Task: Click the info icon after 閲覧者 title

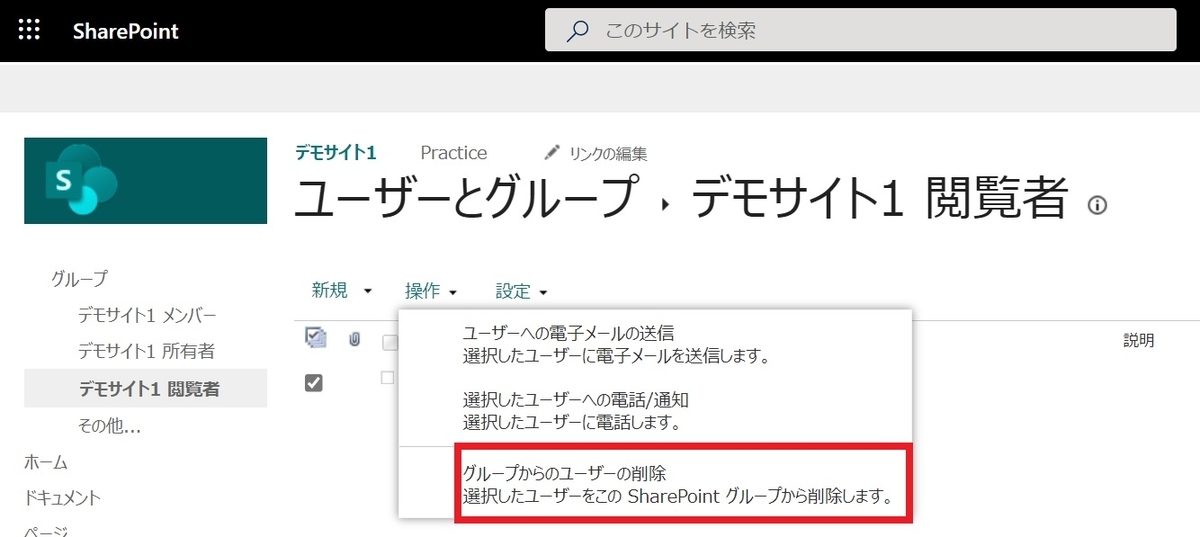Action: [x=1098, y=206]
